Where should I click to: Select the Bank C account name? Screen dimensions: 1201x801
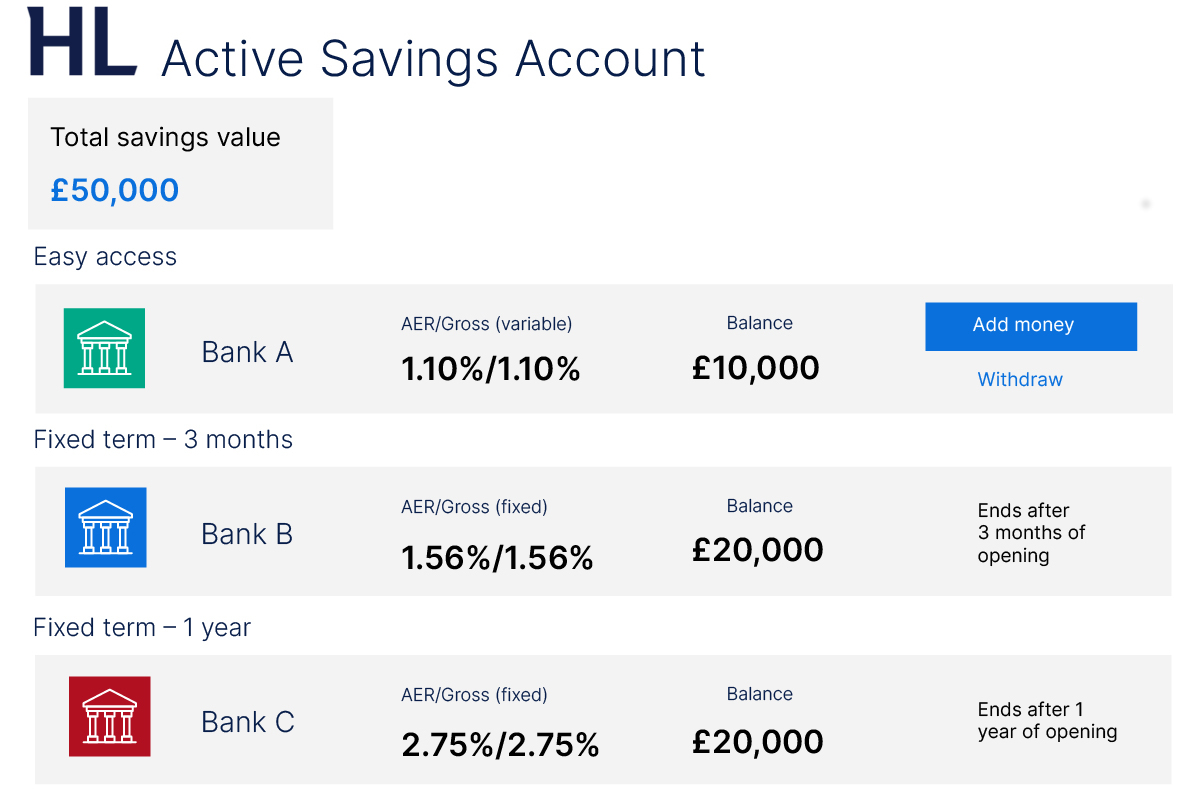pos(248,722)
